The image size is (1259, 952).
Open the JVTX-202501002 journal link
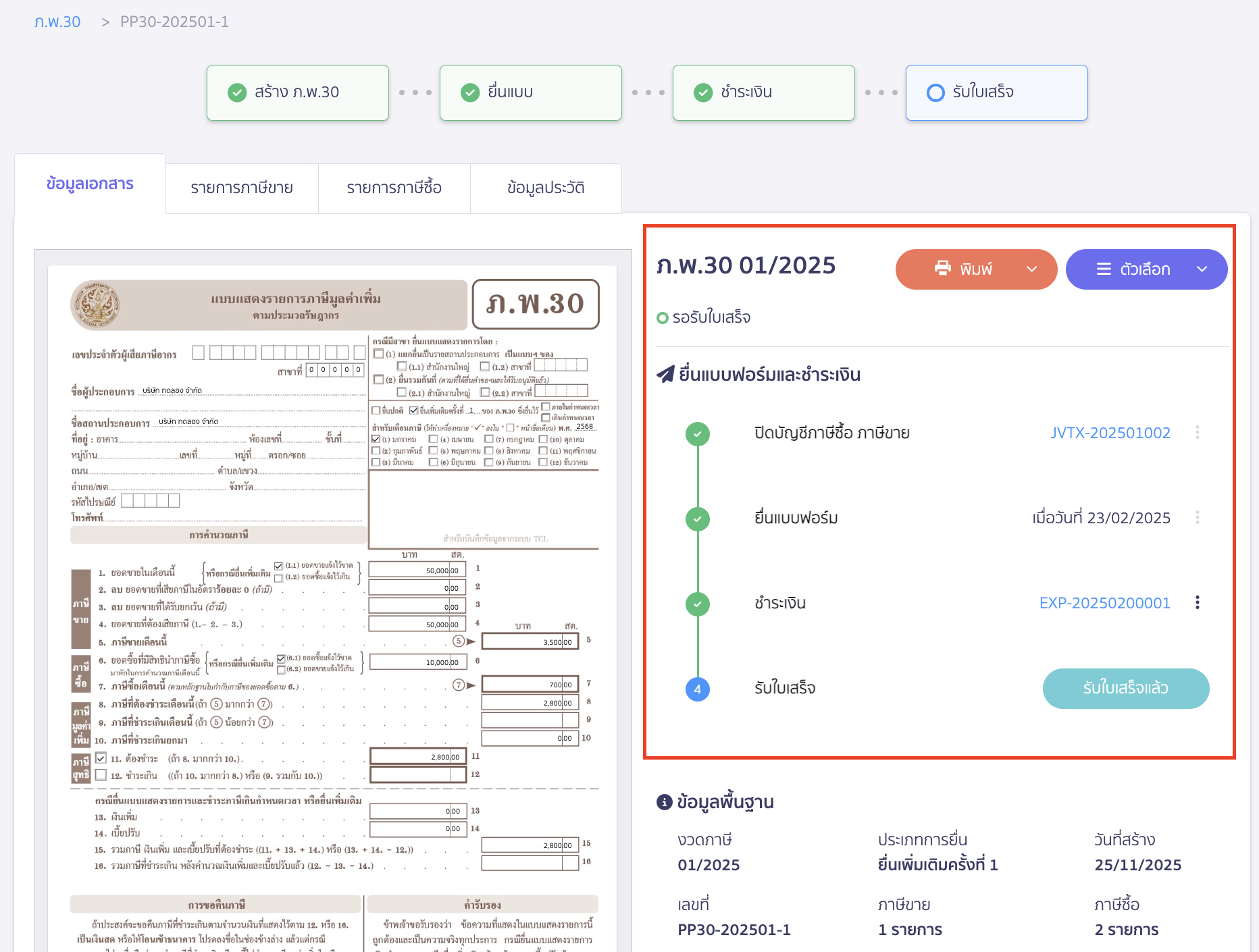point(1110,433)
